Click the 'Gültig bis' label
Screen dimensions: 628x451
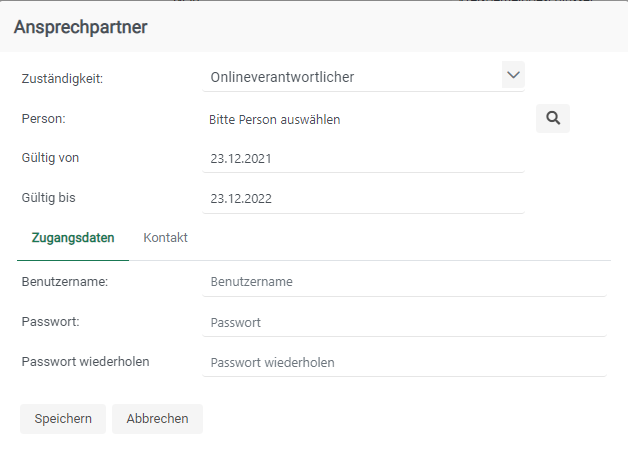point(48,197)
